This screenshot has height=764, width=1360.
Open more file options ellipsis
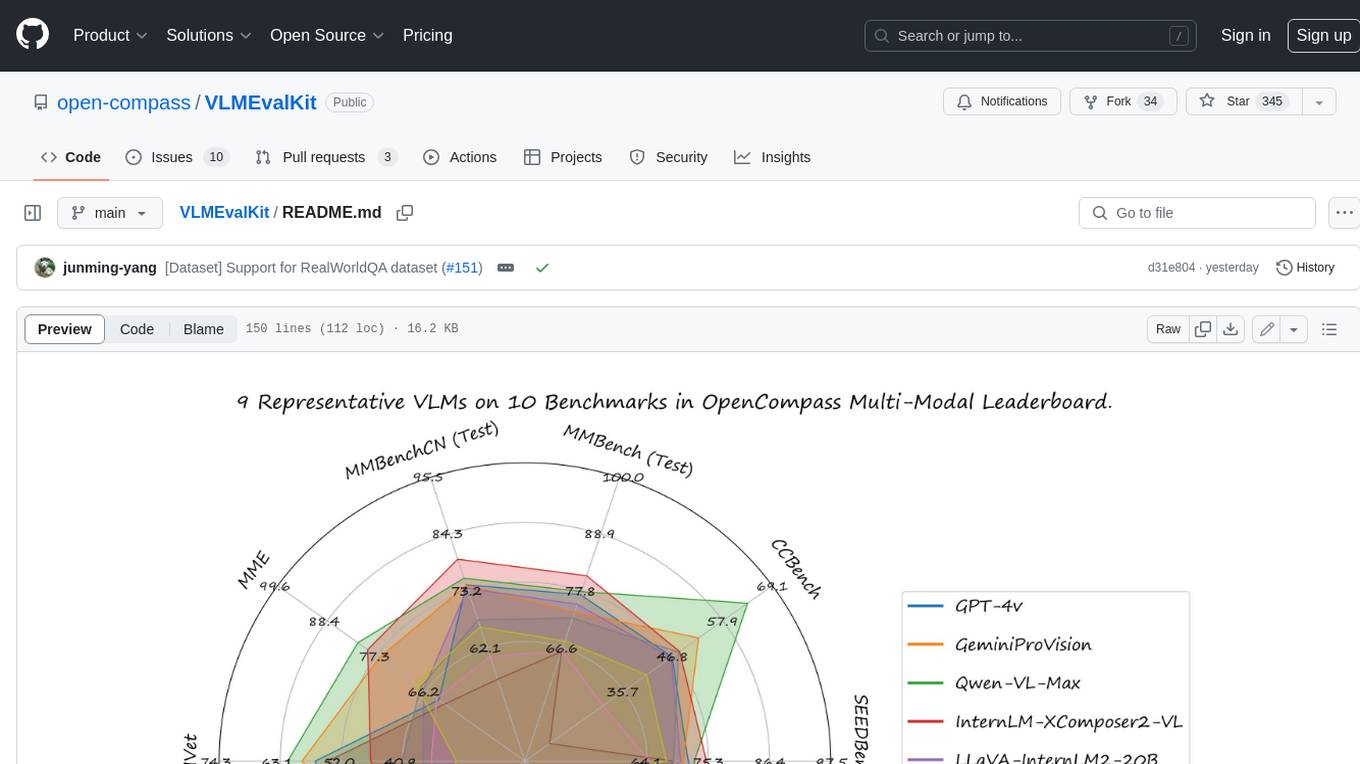[x=1344, y=213]
